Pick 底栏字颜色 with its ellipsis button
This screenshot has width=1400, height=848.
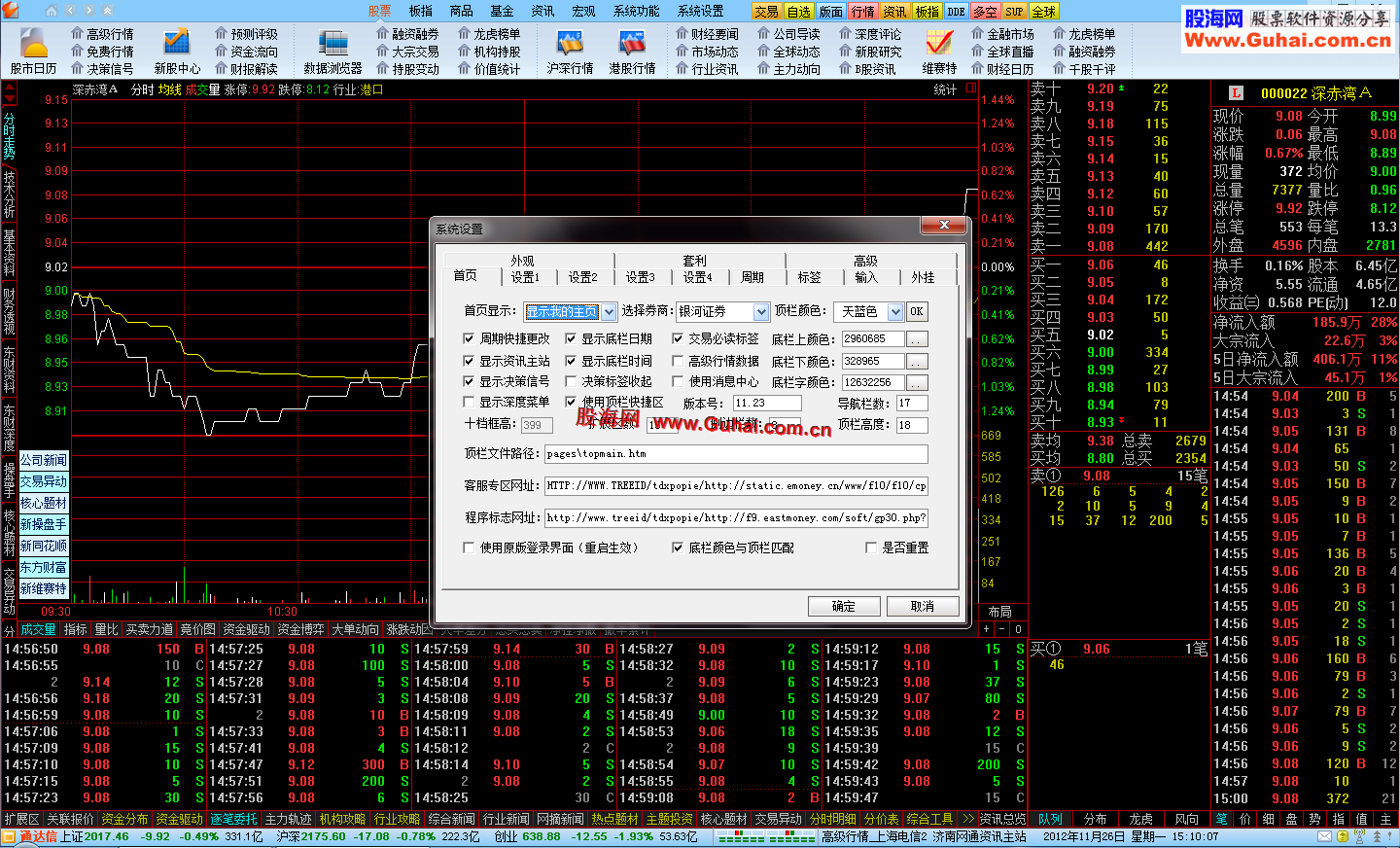point(917,382)
